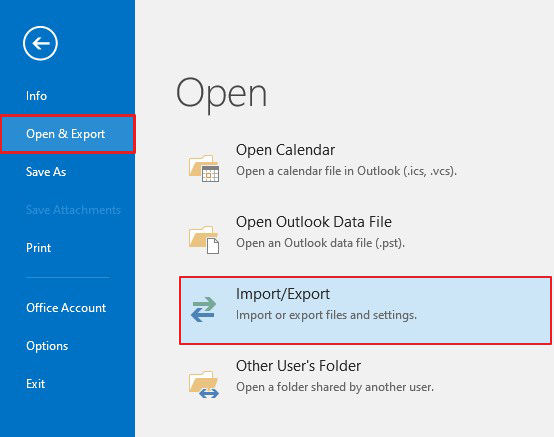Image resolution: width=554 pixels, height=437 pixels.
Task: Click the back arrow circle icon
Action: [x=40, y=43]
